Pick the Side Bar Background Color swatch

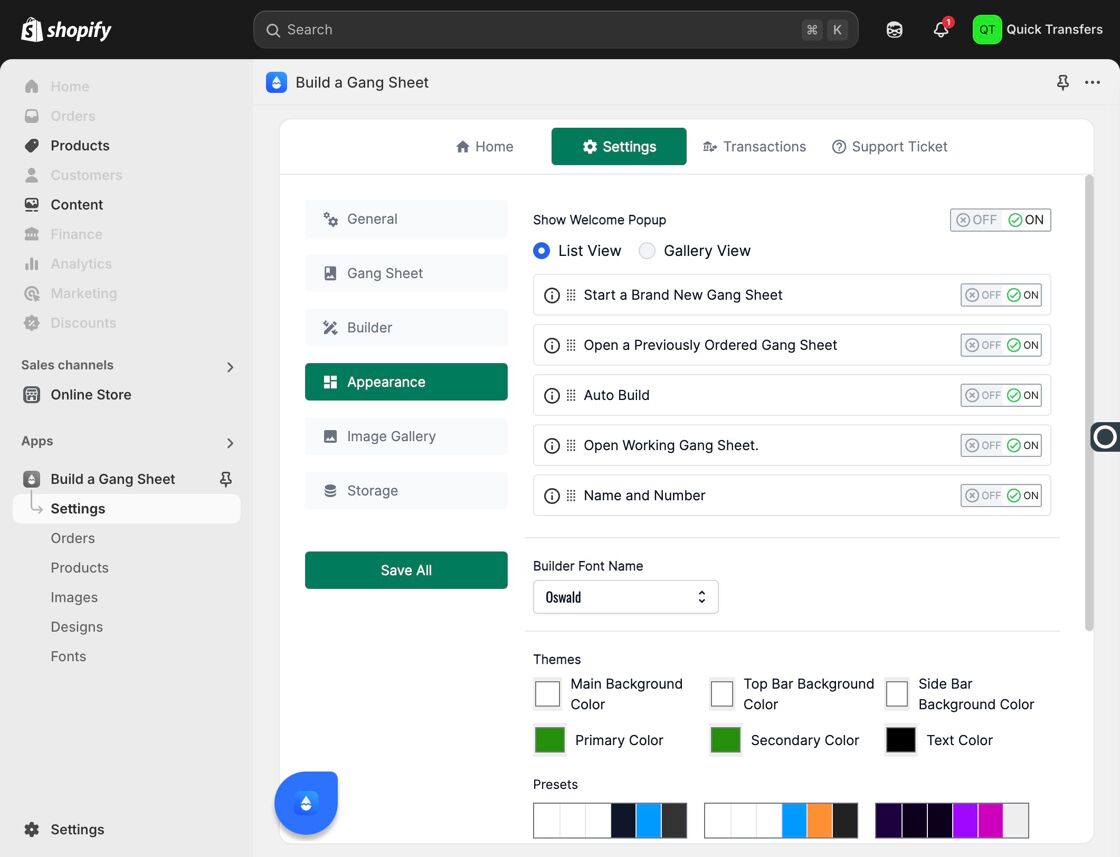point(896,693)
